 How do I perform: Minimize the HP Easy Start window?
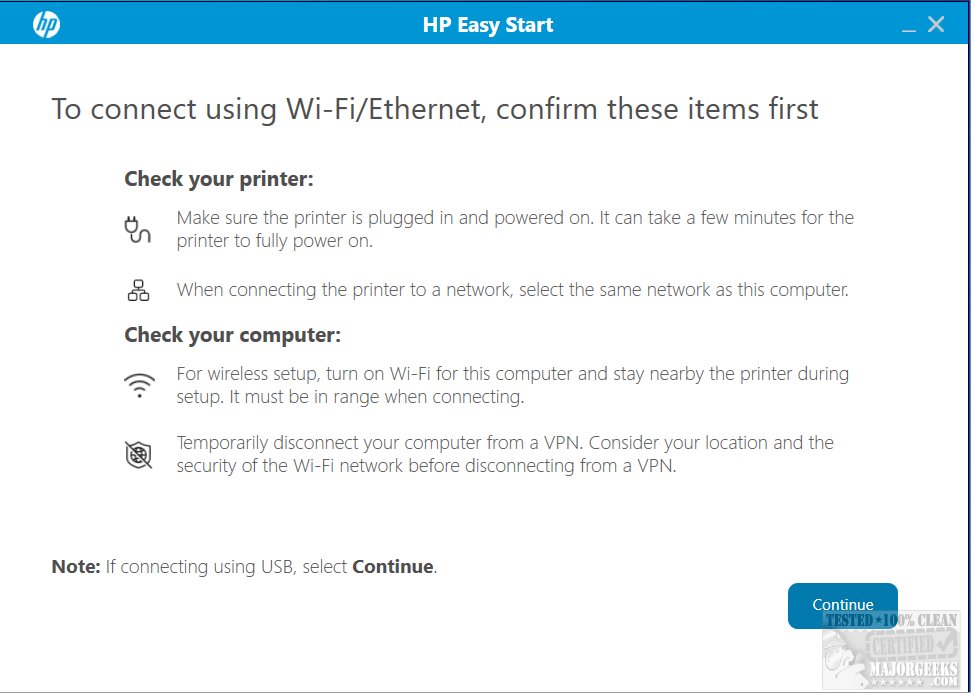click(x=908, y=27)
